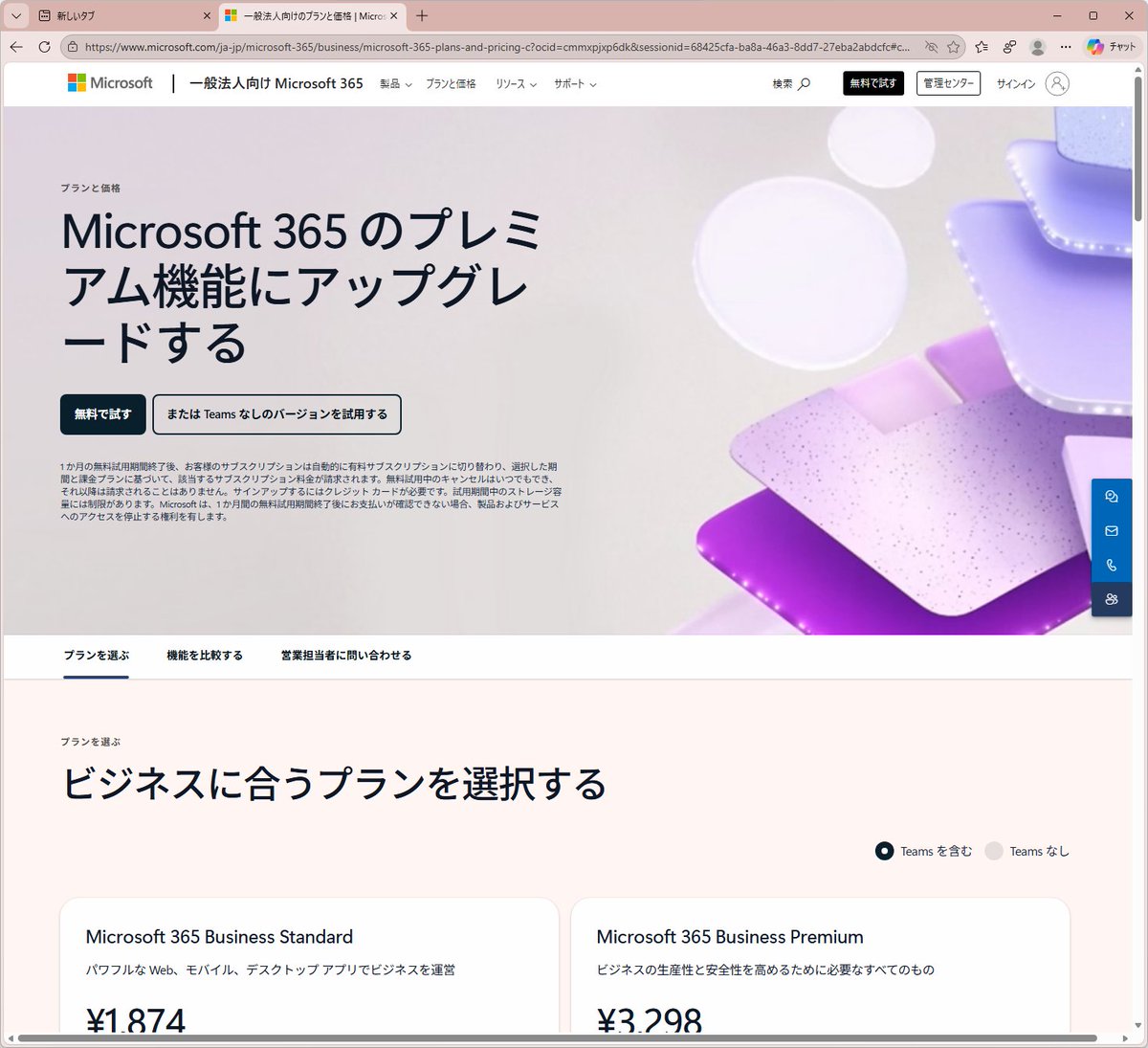Expand the 製品 dropdown menu

[396, 84]
